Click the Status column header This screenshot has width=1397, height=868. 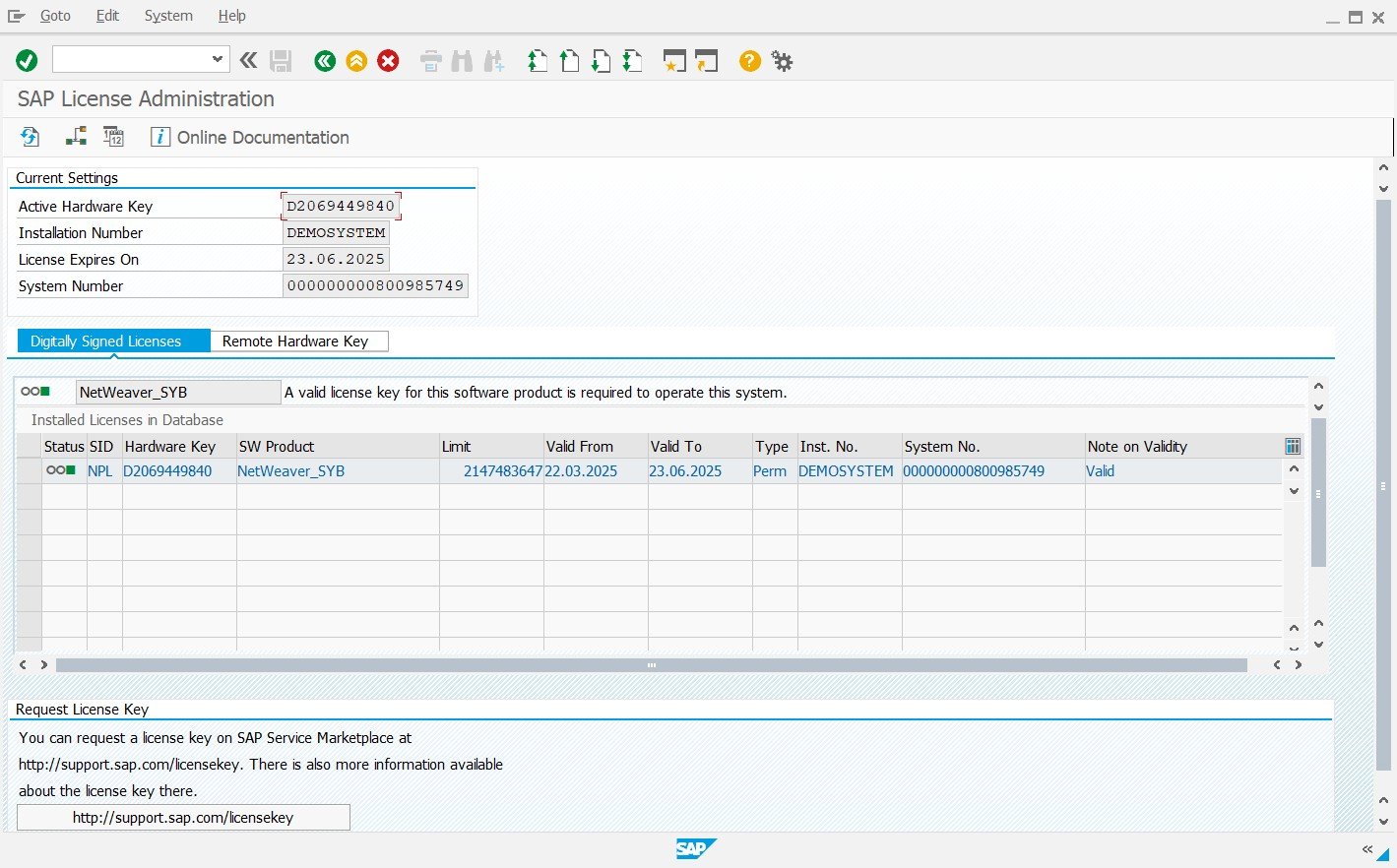coord(64,447)
